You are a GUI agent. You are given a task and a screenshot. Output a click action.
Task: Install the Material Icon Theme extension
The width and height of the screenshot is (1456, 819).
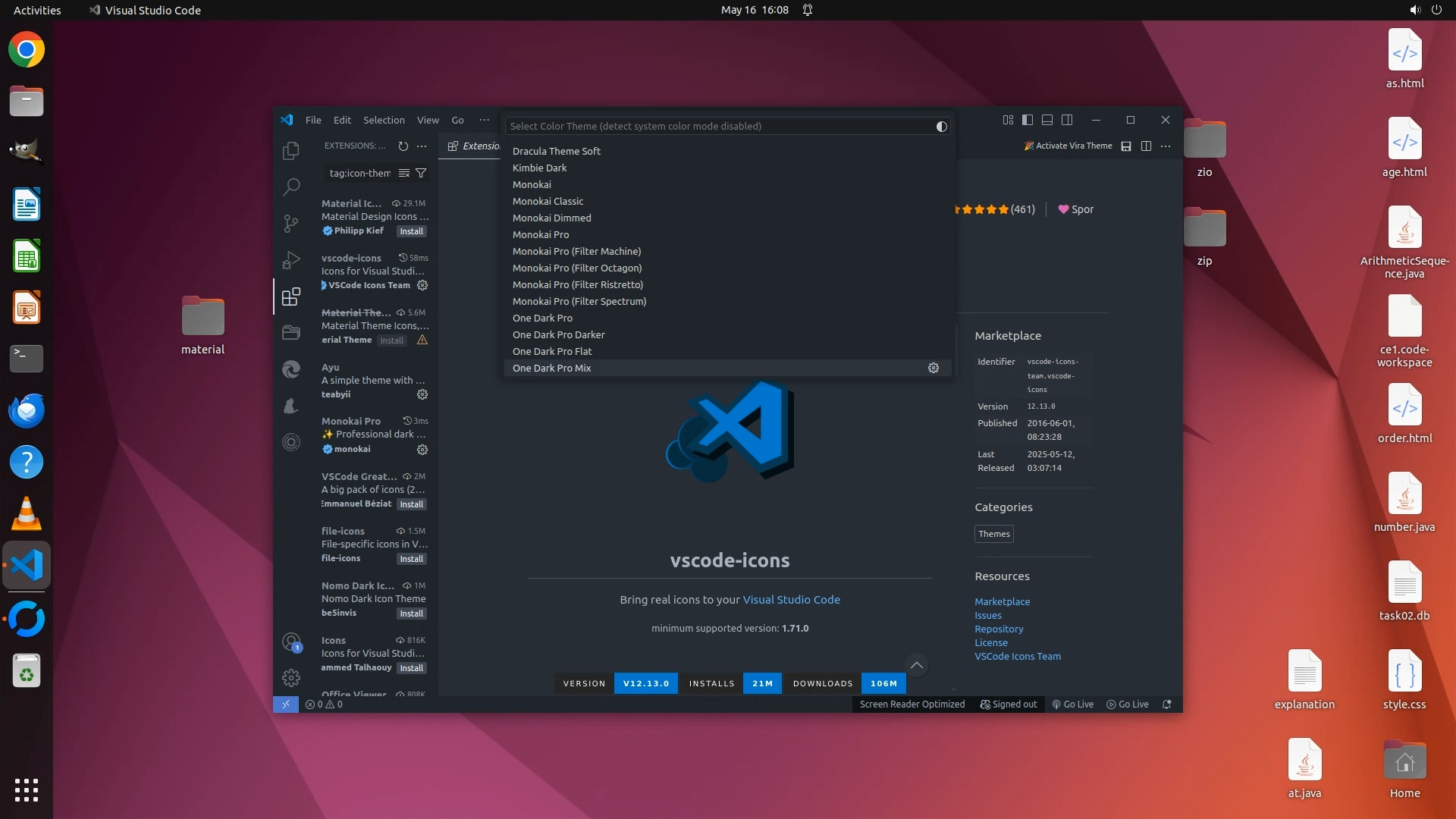coord(412,231)
